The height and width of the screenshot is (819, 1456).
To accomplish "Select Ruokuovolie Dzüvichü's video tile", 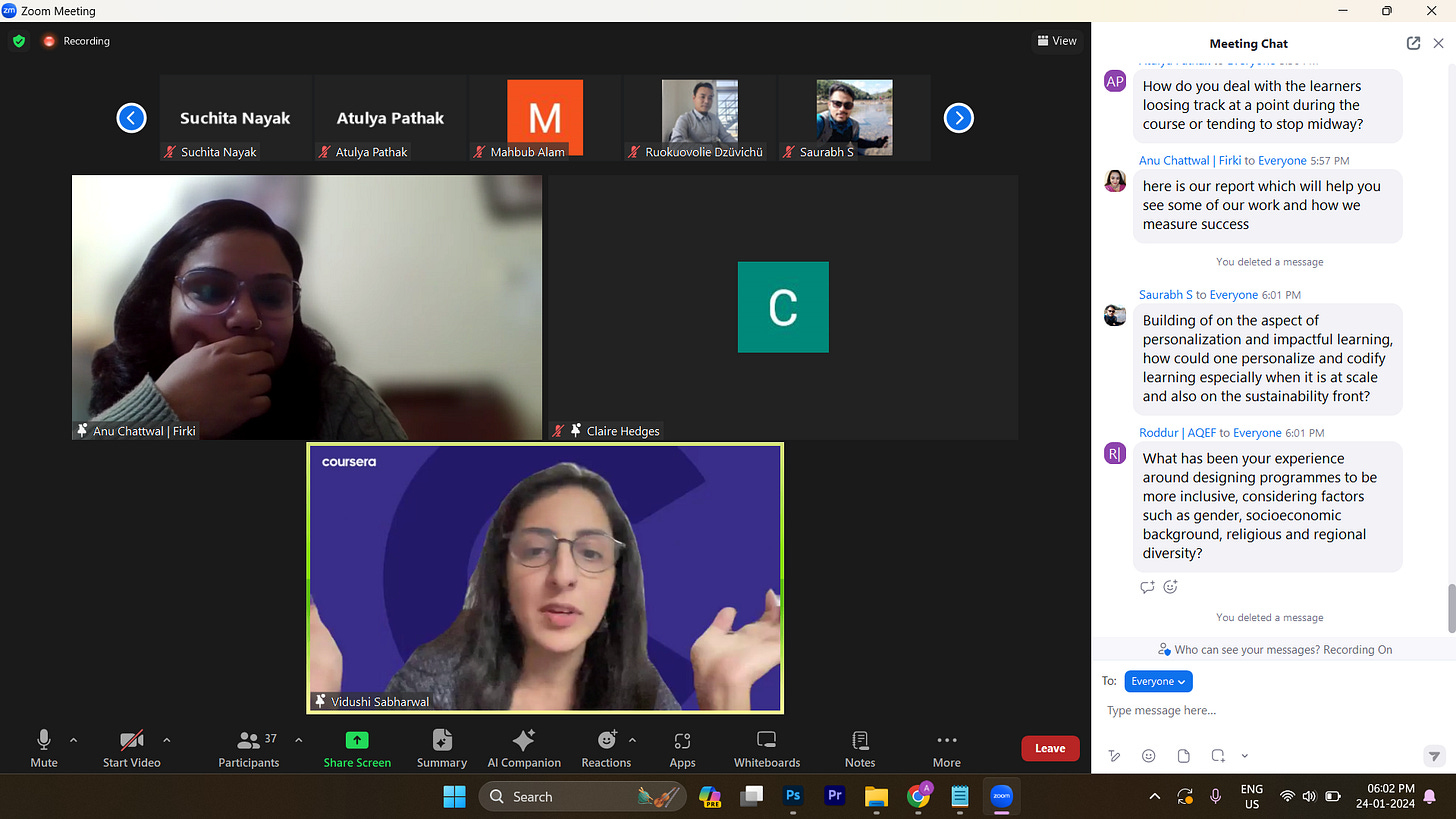I will (699, 118).
